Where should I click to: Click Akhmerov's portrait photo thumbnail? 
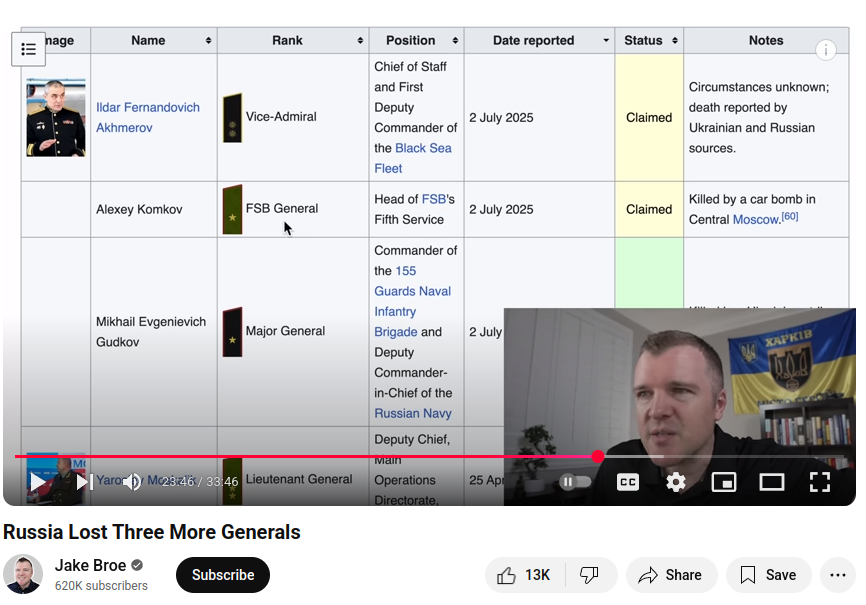pos(56,118)
